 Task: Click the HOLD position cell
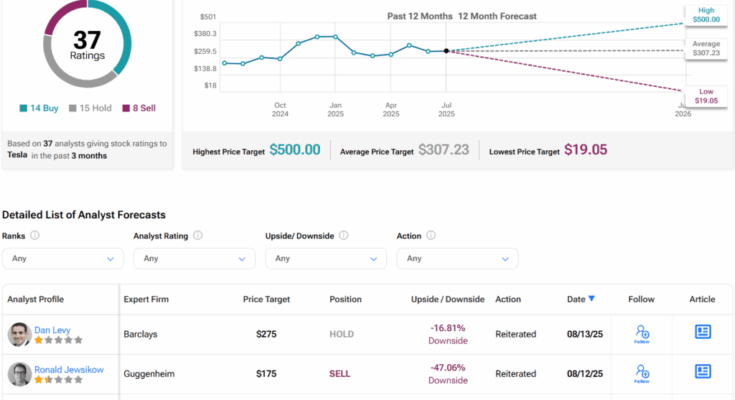(342, 334)
